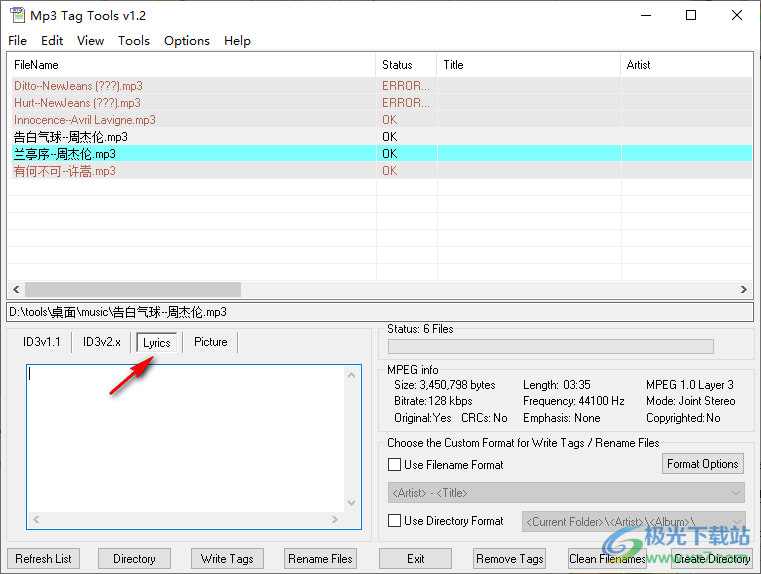Click the Exit button
Image resolution: width=761 pixels, height=574 pixels.
pyautogui.click(x=415, y=559)
